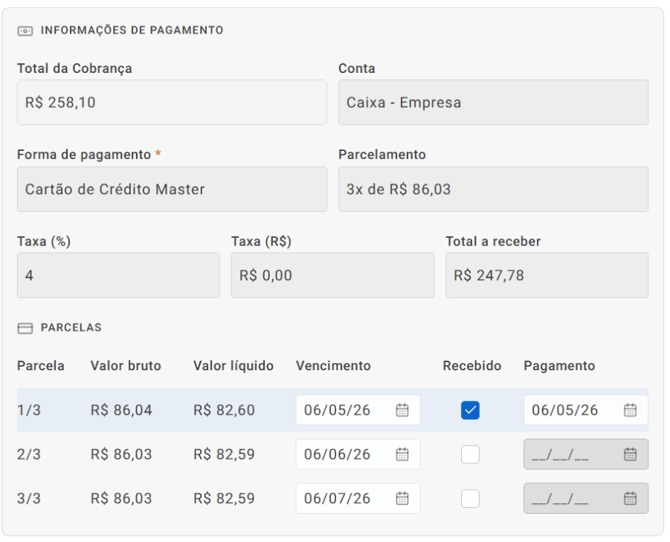Open calendar for installment 2/3 due date

[402, 454]
